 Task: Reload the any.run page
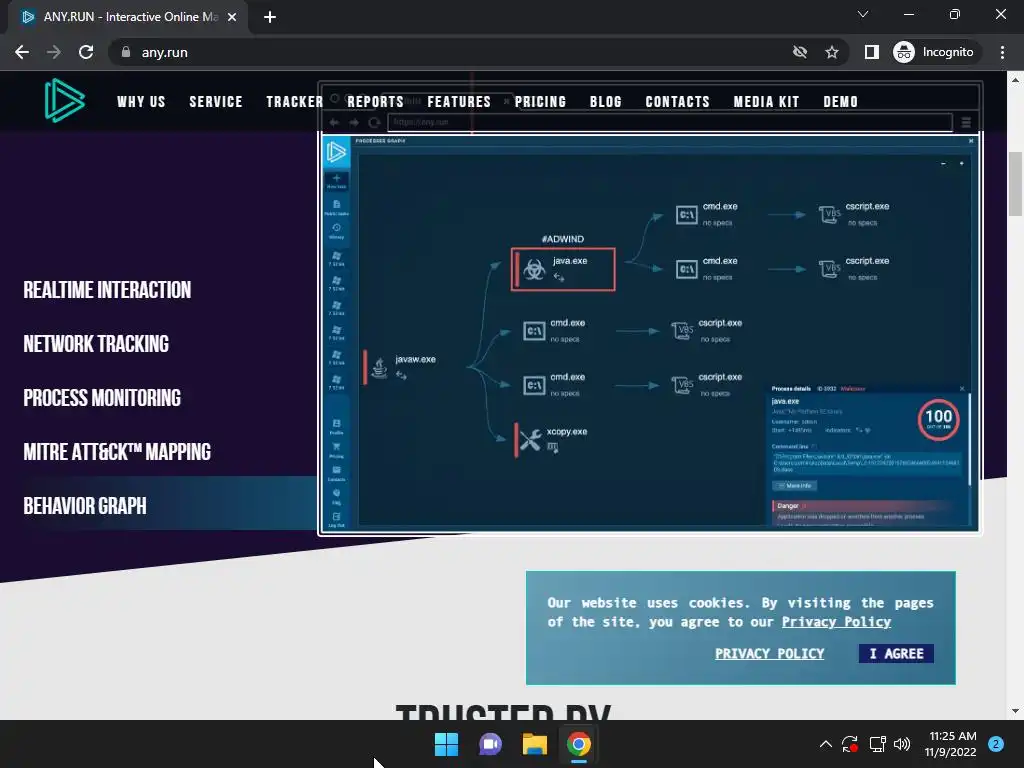pyautogui.click(x=86, y=52)
